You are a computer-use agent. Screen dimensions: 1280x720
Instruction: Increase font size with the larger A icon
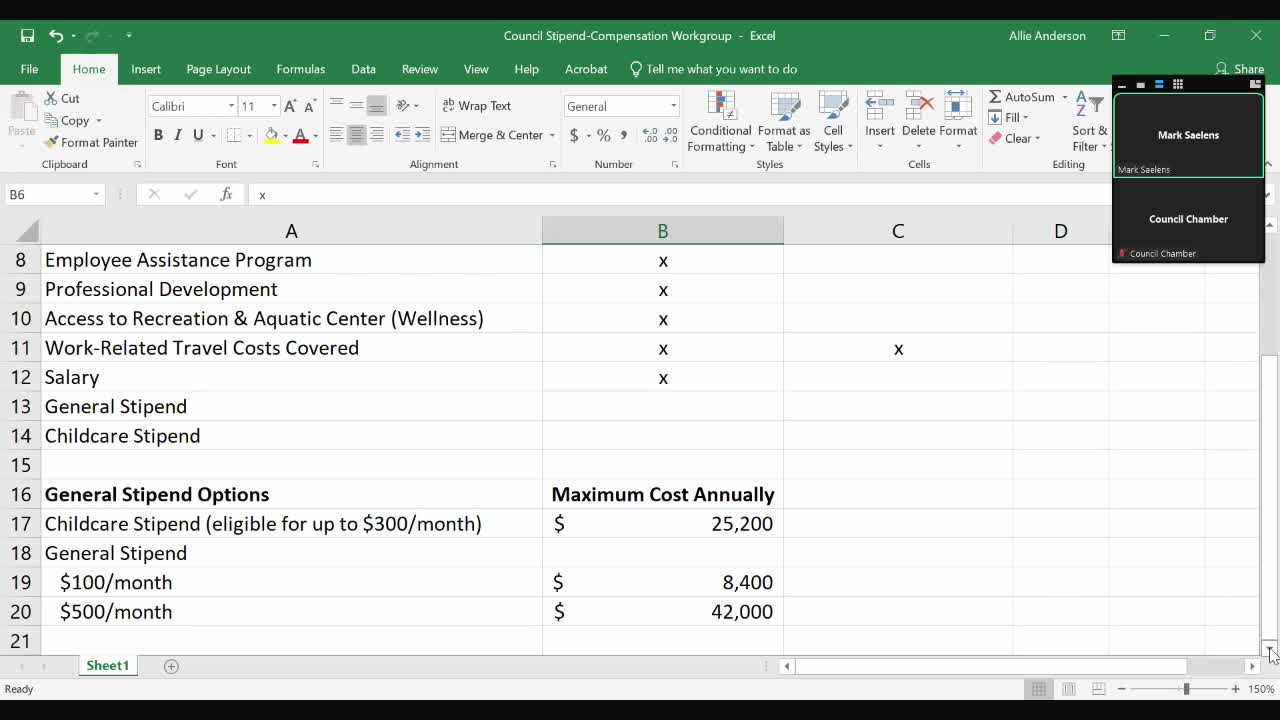(x=290, y=106)
